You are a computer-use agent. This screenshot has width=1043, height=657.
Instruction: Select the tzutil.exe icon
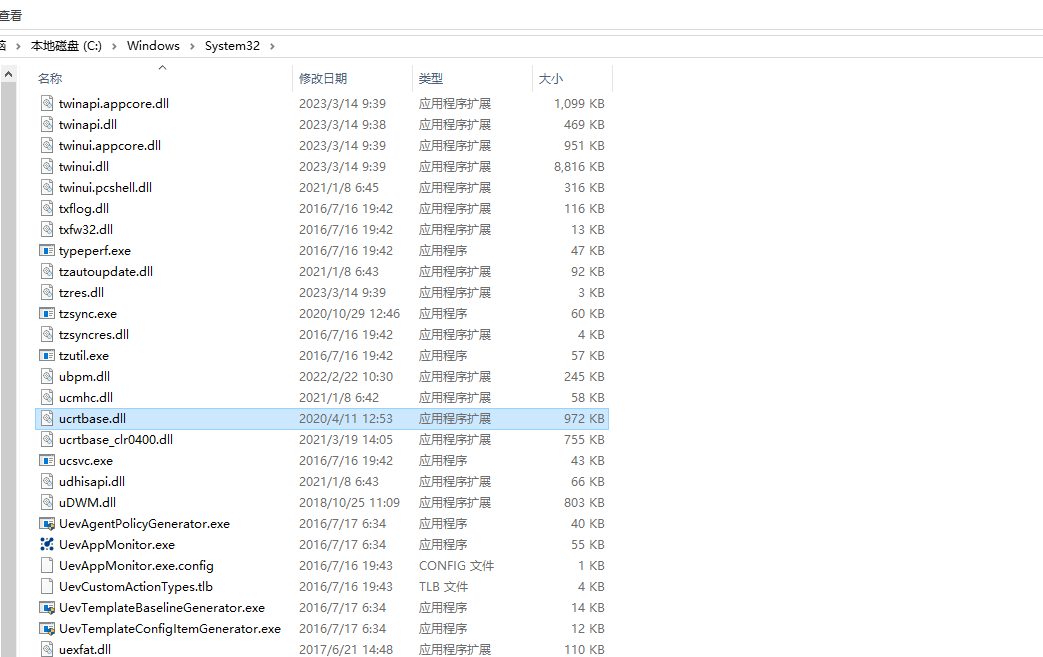(46, 355)
